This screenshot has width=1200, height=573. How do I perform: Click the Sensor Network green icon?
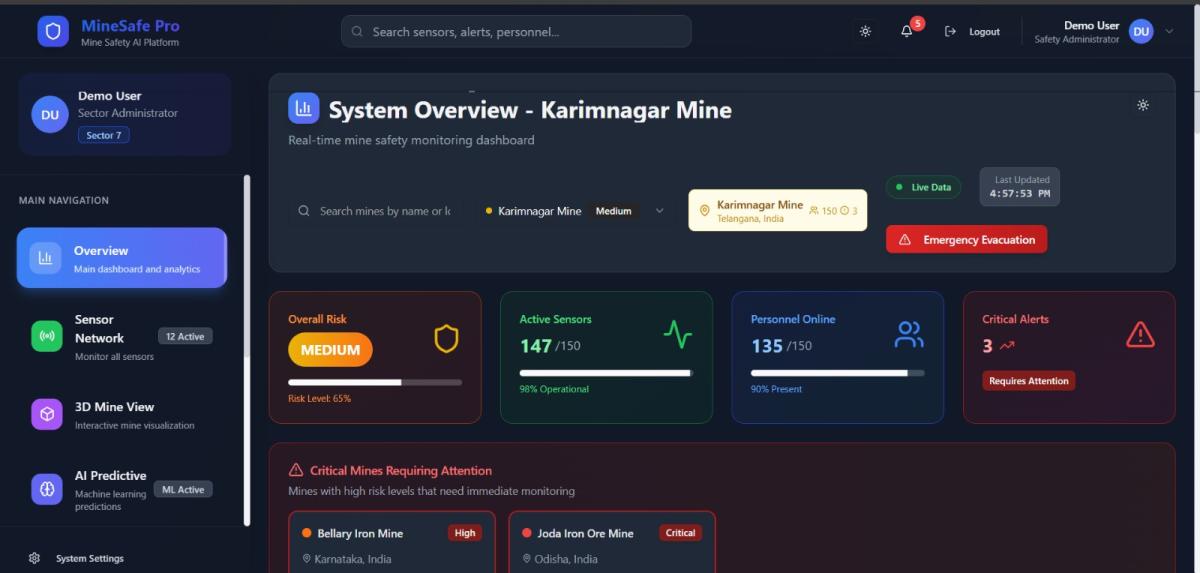point(46,336)
